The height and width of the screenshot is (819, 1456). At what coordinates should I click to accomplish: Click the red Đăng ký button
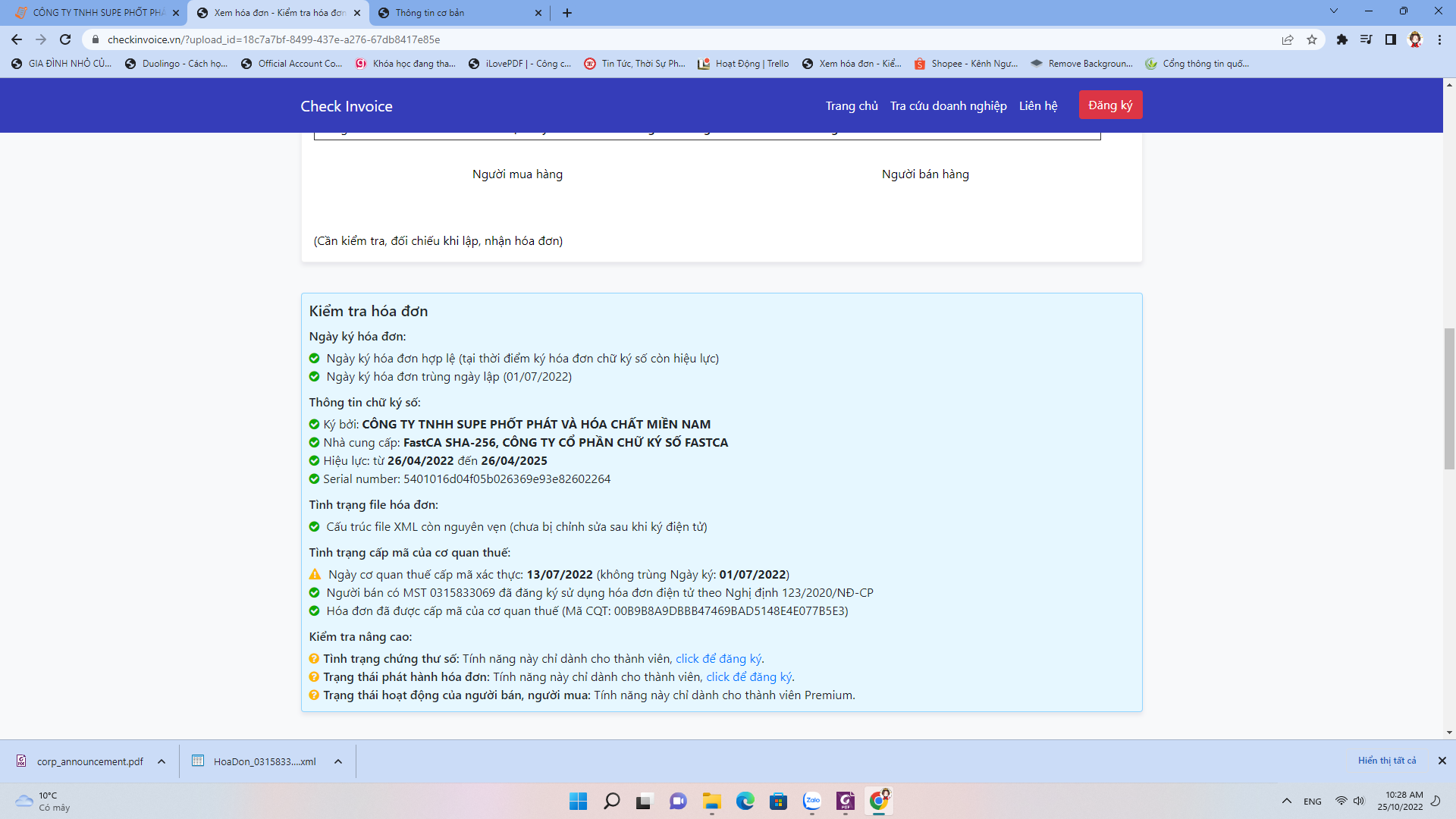click(x=1110, y=105)
